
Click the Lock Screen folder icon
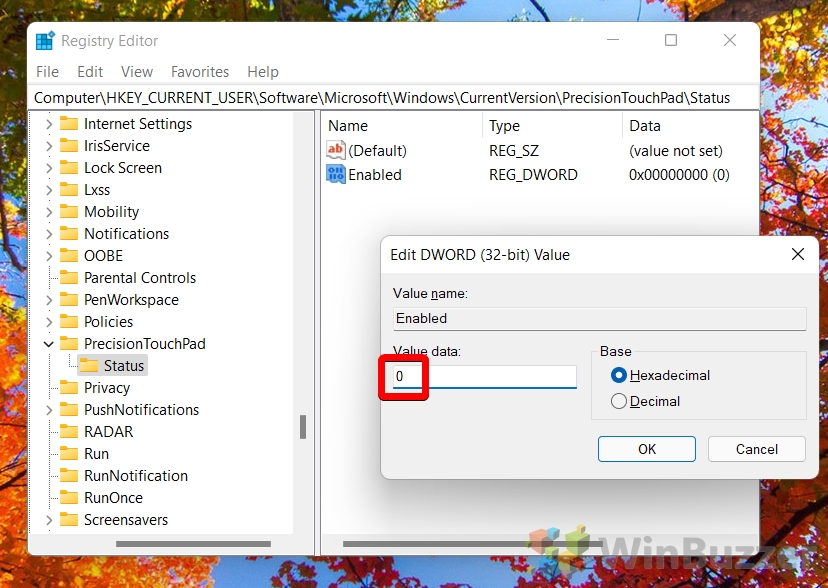69,168
